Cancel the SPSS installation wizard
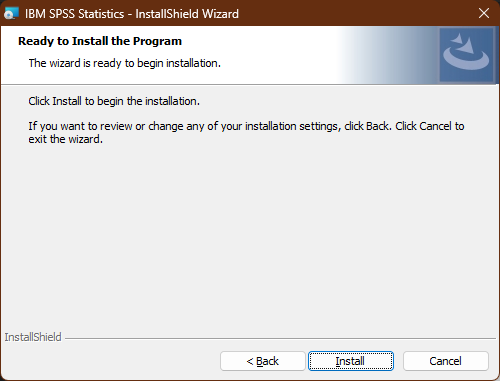 (446, 361)
